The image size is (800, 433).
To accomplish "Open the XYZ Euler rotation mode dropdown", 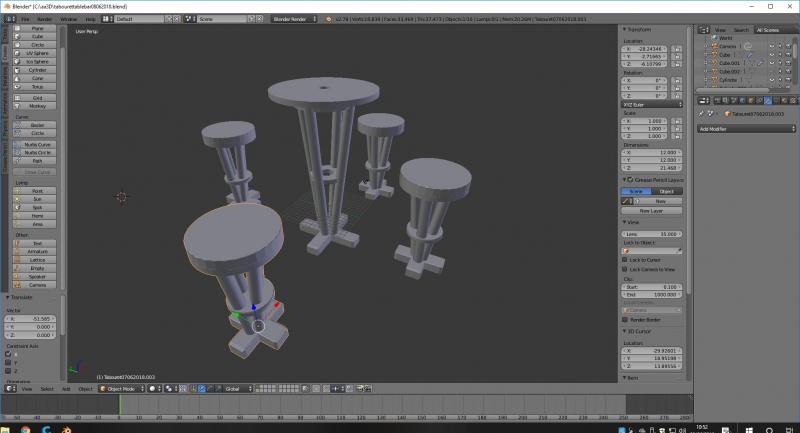I will 650,104.
